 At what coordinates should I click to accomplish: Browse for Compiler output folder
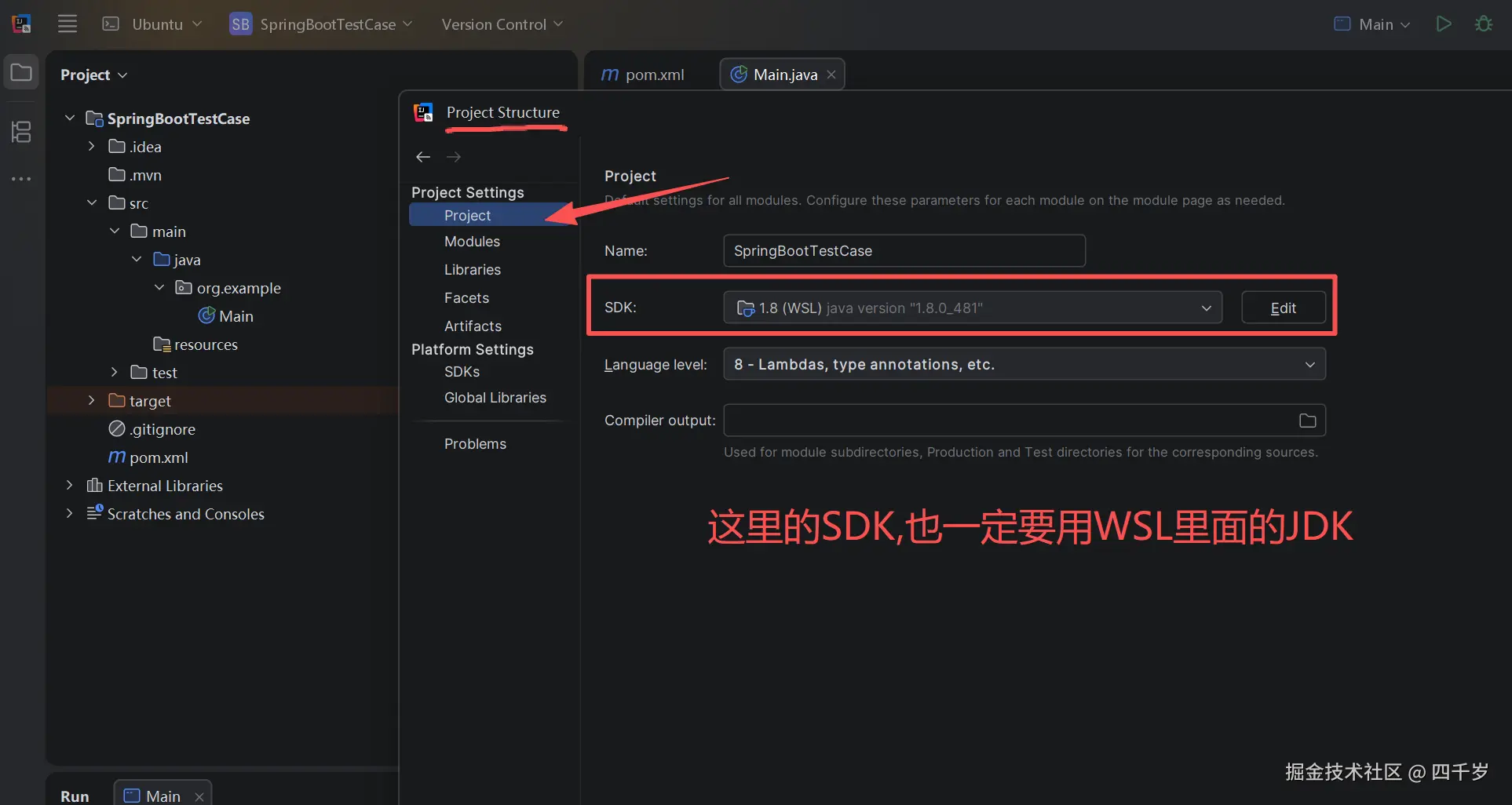[1306, 420]
